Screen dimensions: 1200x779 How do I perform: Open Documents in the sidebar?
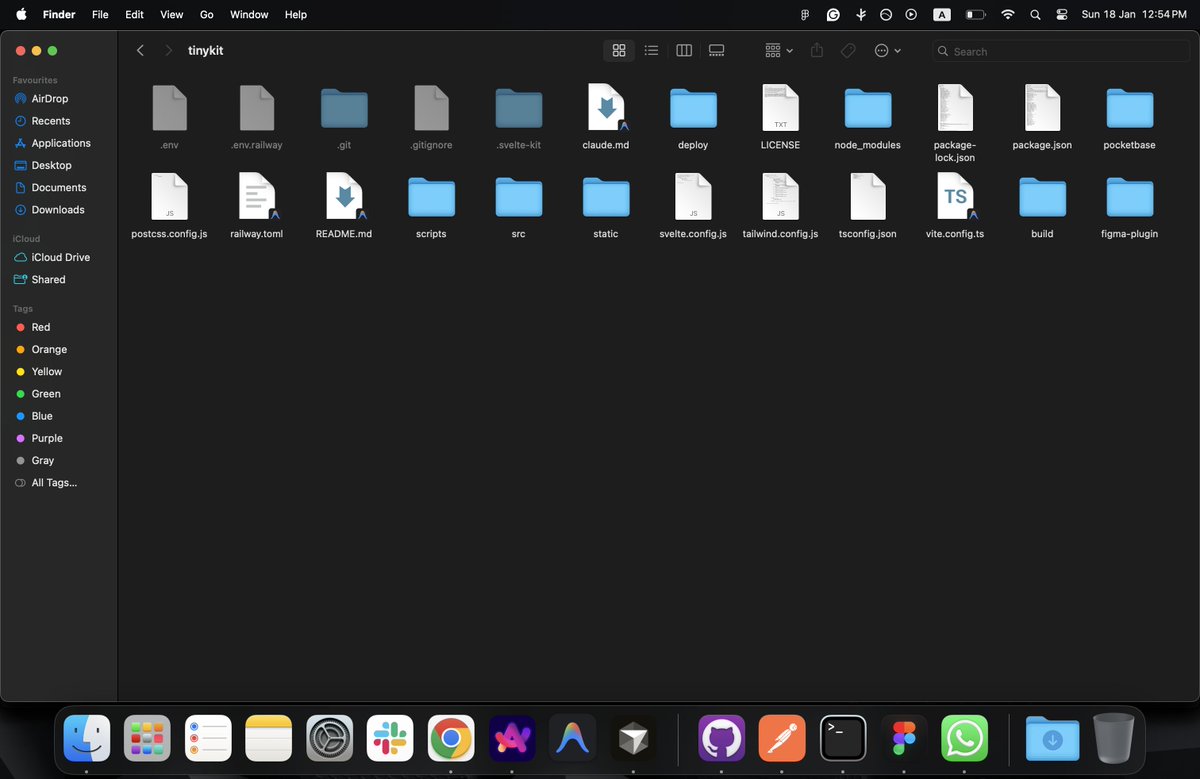pyautogui.click(x=59, y=187)
